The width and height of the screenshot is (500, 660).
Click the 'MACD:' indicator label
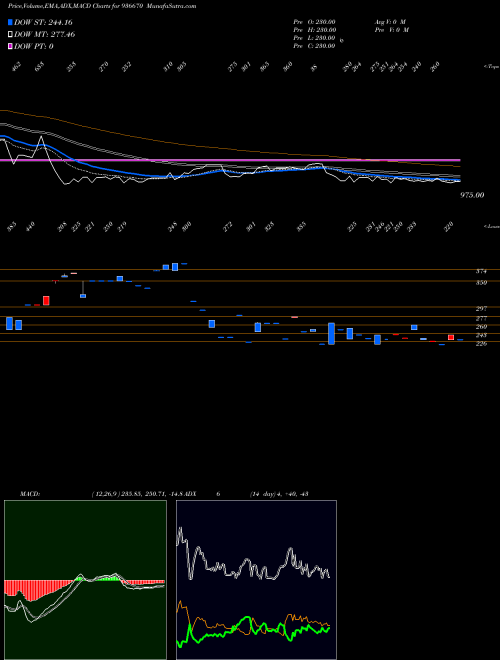pos(29,494)
